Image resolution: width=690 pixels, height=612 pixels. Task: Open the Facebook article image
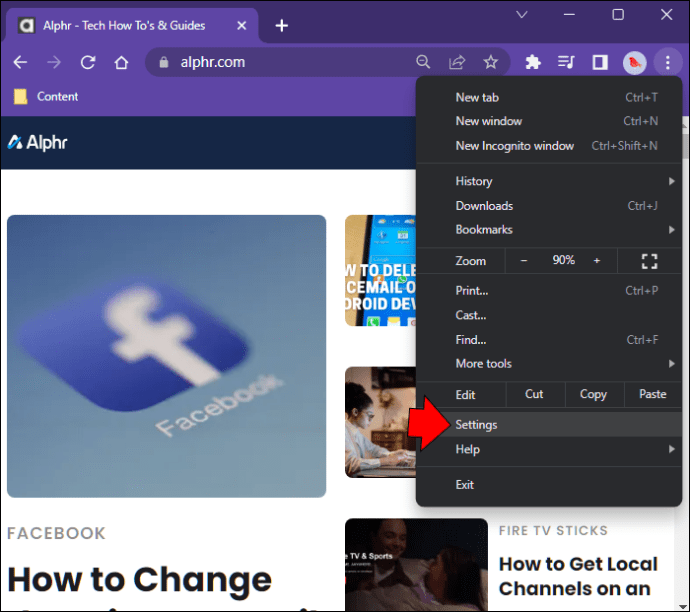166,356
